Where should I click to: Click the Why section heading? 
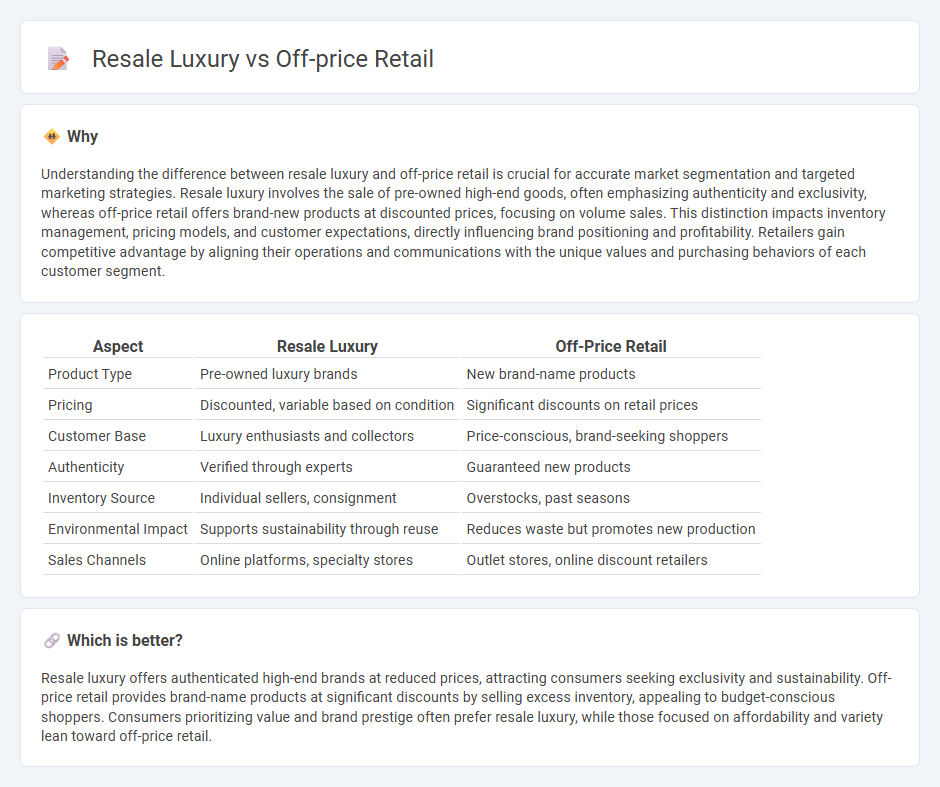(82, 137)
